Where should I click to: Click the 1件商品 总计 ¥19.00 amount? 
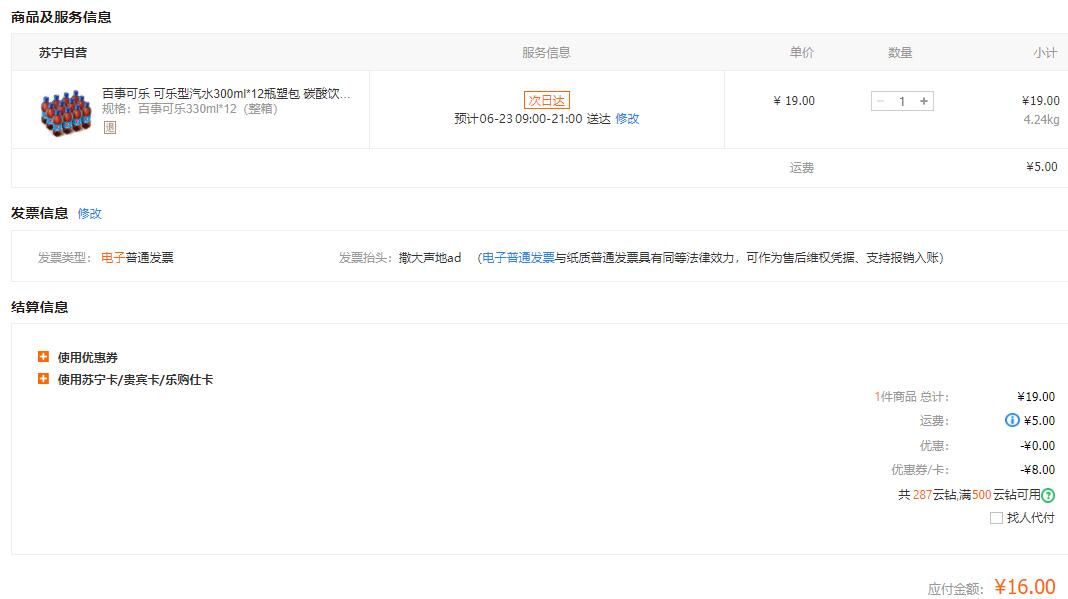tap(1036, 397)
